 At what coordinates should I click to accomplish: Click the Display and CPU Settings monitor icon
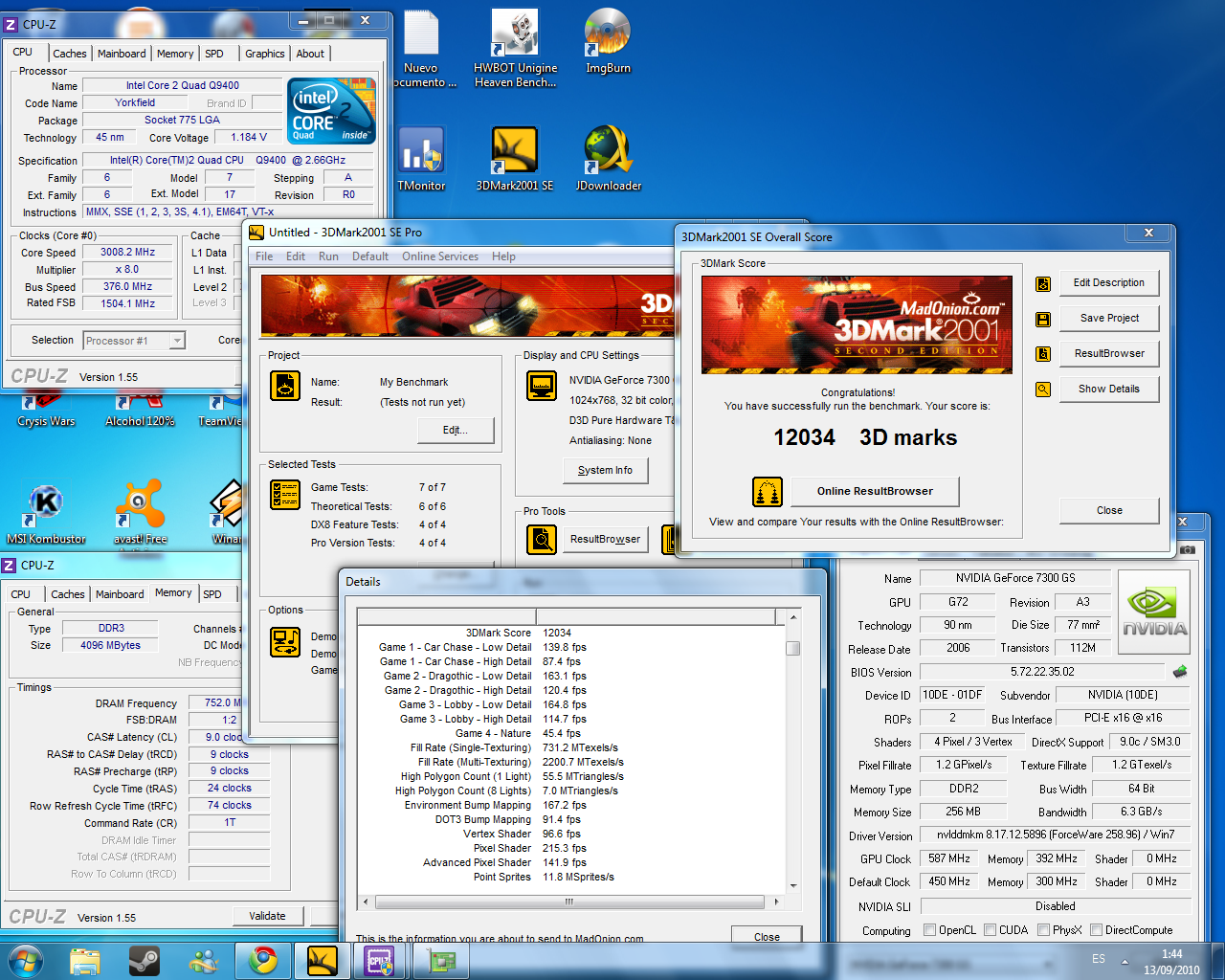pos(542,386)
